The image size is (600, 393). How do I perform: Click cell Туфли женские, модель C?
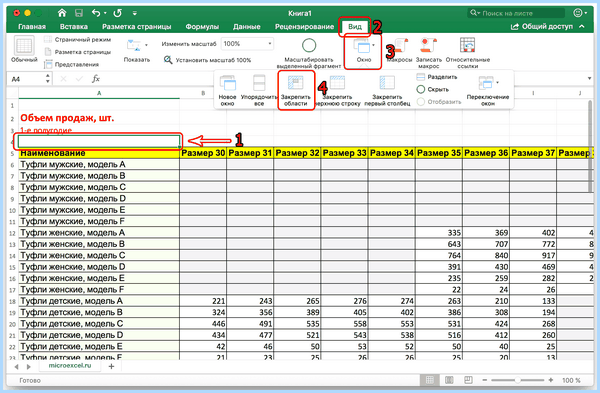point(99,256)
